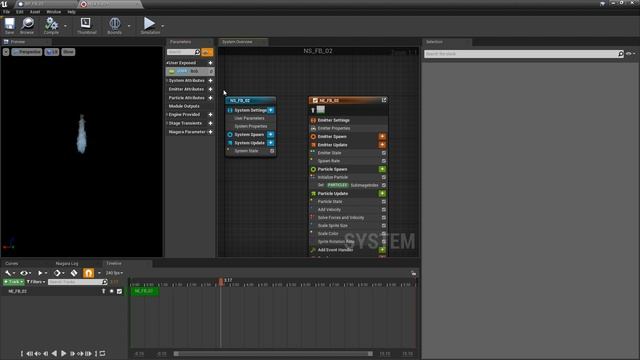Open the File menu
640x360 pixels.
pos(7,12)
